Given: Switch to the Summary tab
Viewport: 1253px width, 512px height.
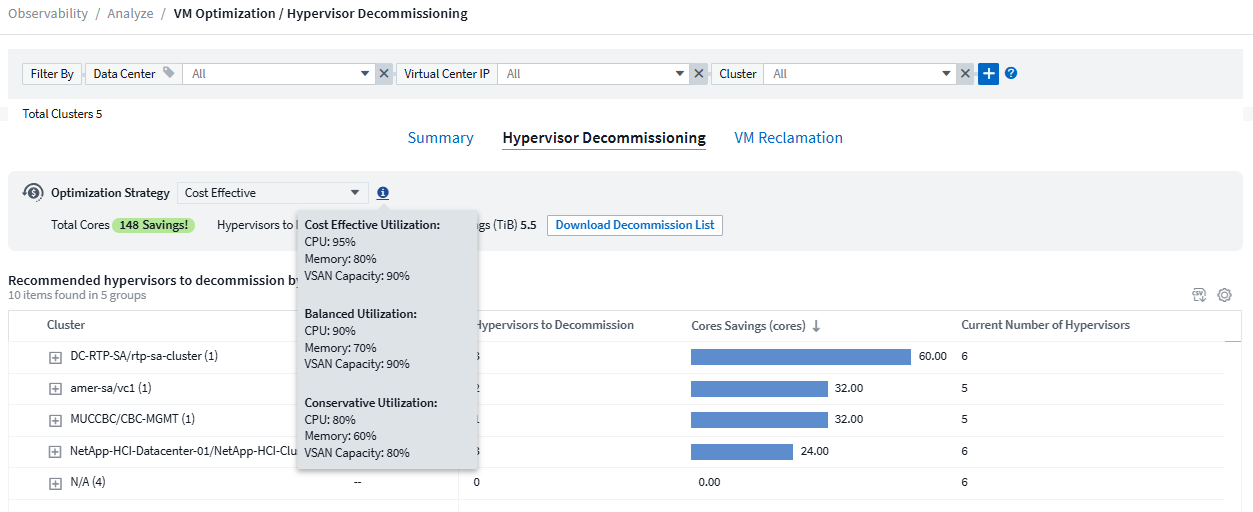Looking at the screenshot, I should (440, 138).
